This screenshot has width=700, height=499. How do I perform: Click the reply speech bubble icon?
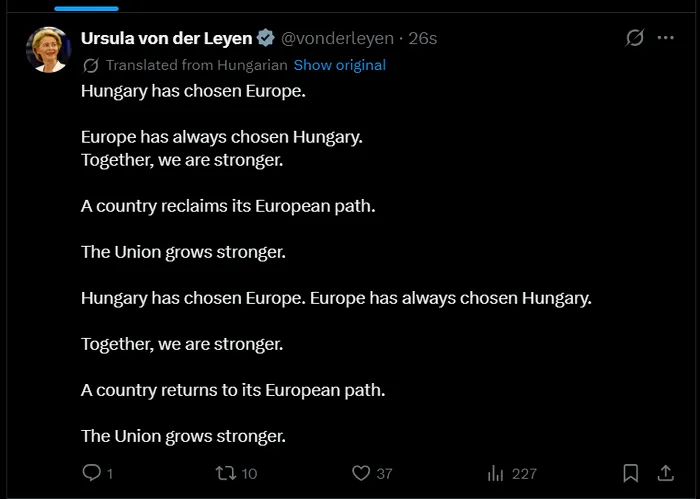91,472
